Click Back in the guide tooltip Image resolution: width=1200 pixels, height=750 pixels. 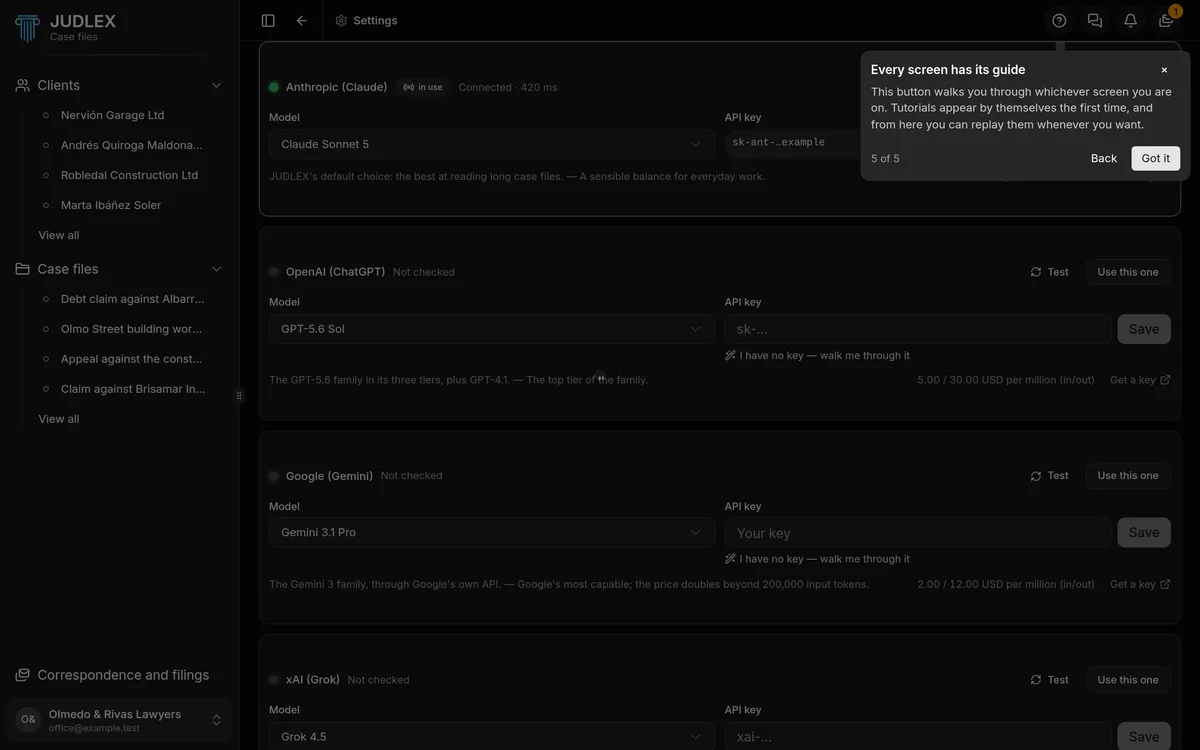[1104, 158]
